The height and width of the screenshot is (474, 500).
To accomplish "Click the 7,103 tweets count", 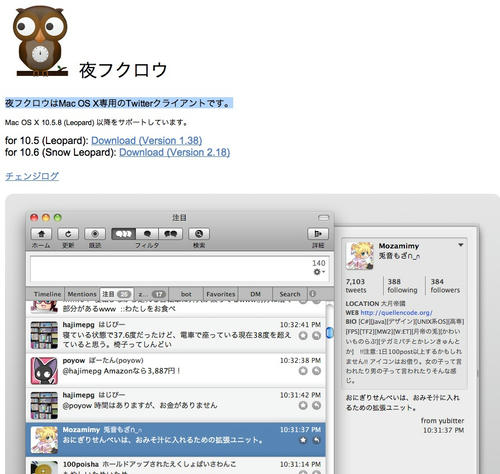I will point(356,286).
